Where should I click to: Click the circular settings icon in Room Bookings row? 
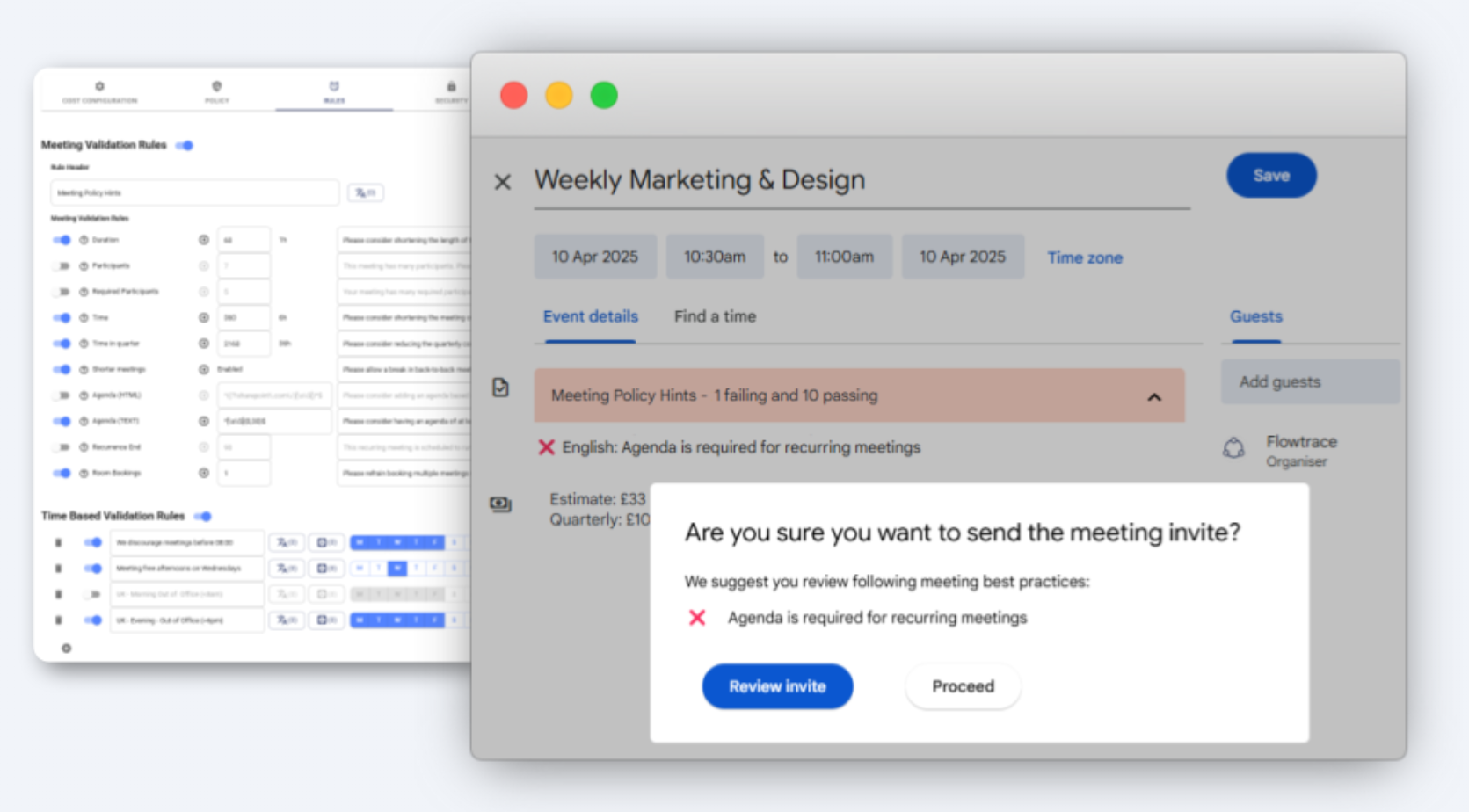[x=203, y=473]
